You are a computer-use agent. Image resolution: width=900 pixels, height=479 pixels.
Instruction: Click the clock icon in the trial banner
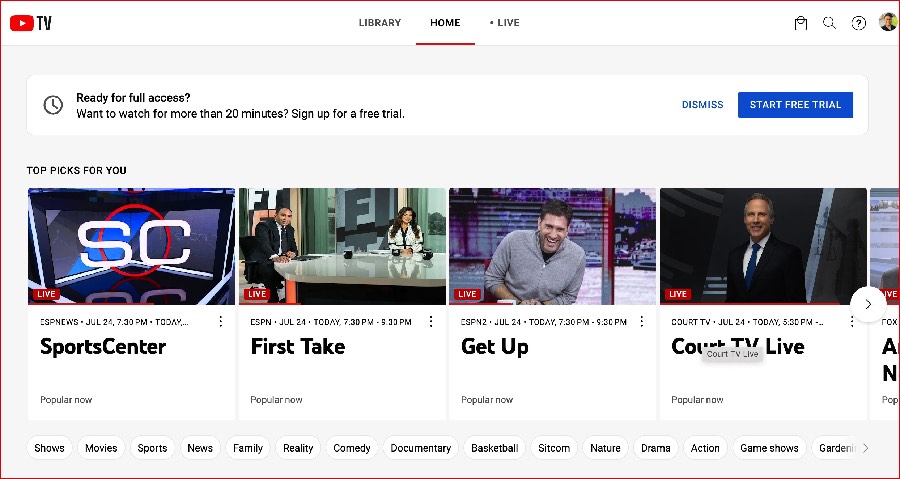(x=53, y=105)
